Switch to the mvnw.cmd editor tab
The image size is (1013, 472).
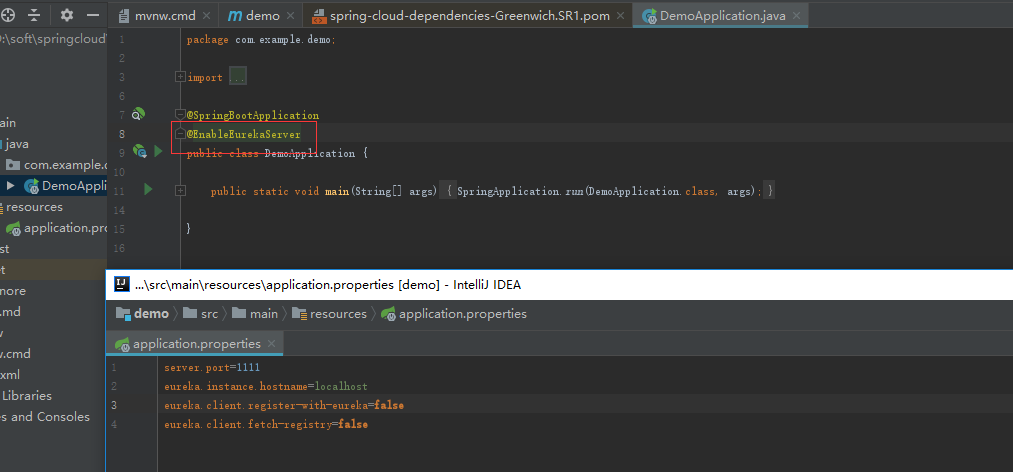coord(165,16)
